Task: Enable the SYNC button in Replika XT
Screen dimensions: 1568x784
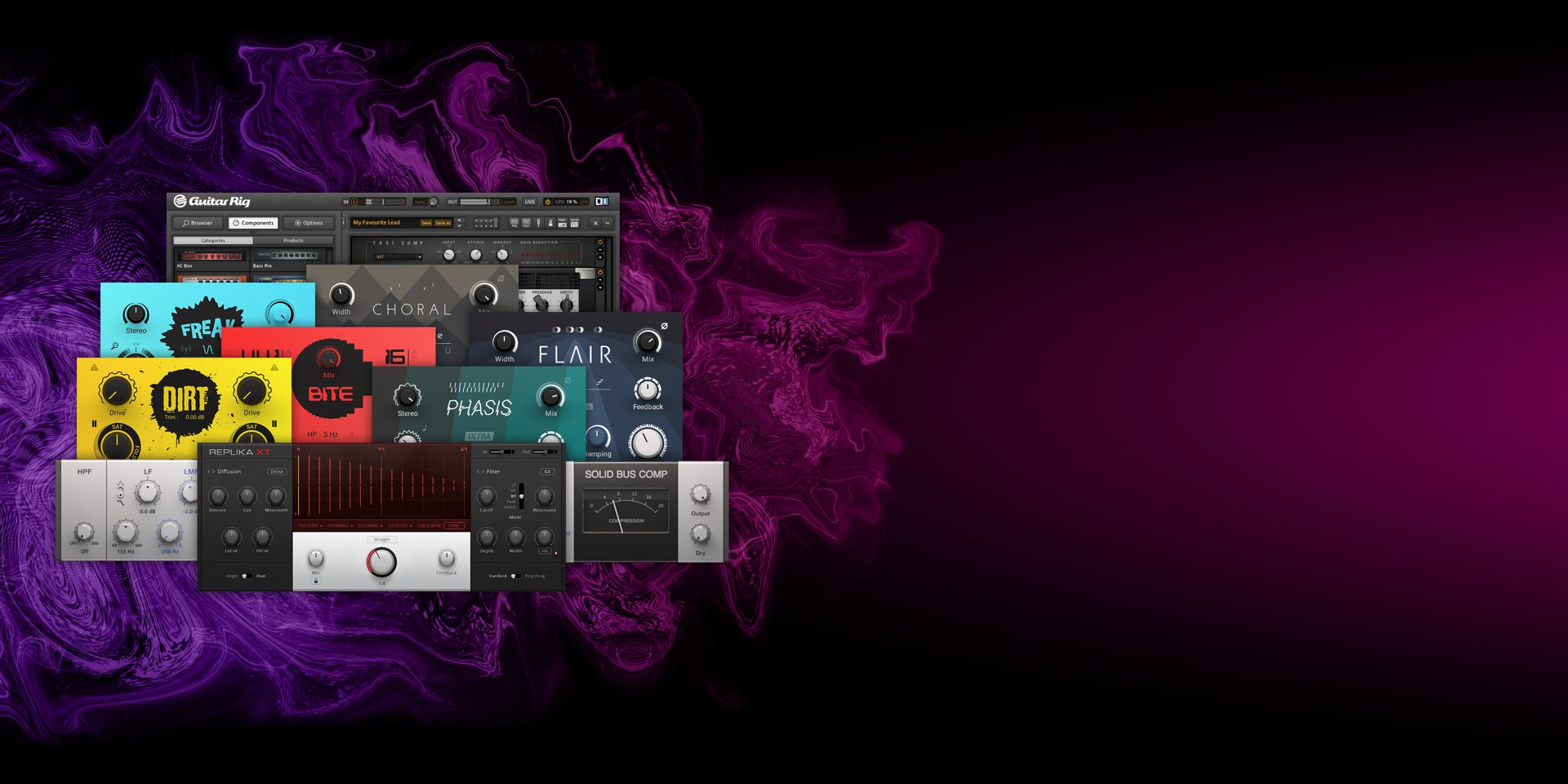Action: [455, 525]
